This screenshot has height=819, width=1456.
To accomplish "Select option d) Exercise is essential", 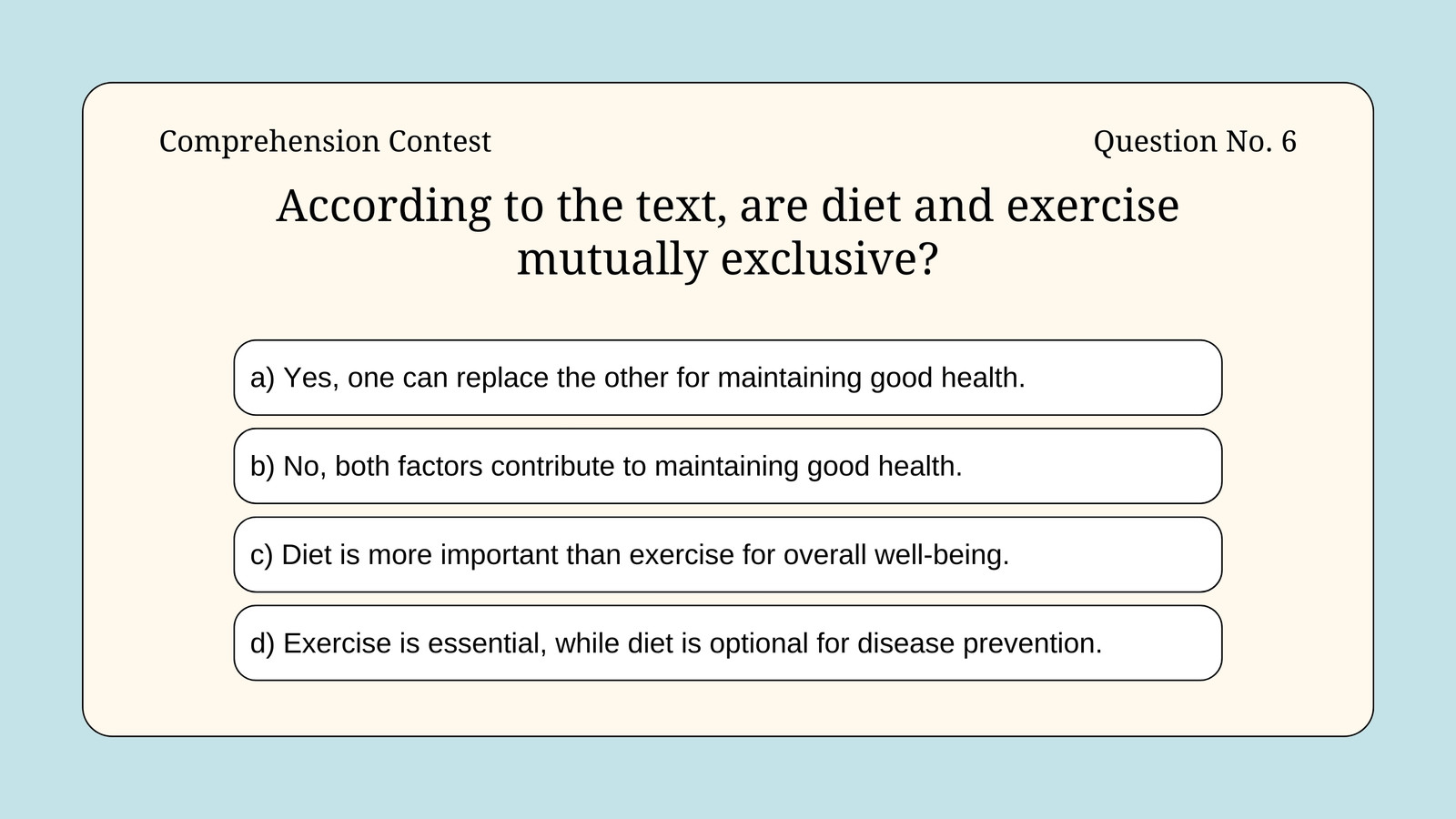I will (x=727, y=642).
